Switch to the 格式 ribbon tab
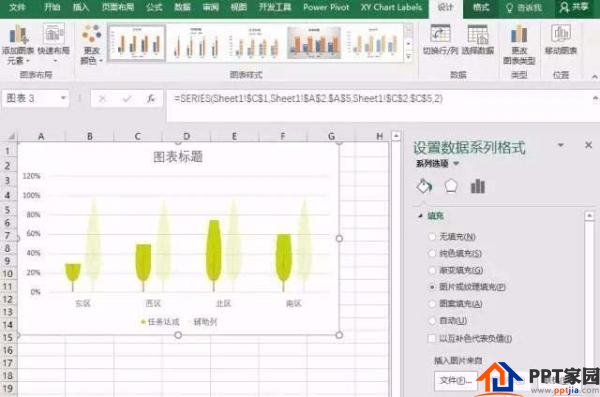Viewport: 600px width, 397px height. [x=481, y=7]
